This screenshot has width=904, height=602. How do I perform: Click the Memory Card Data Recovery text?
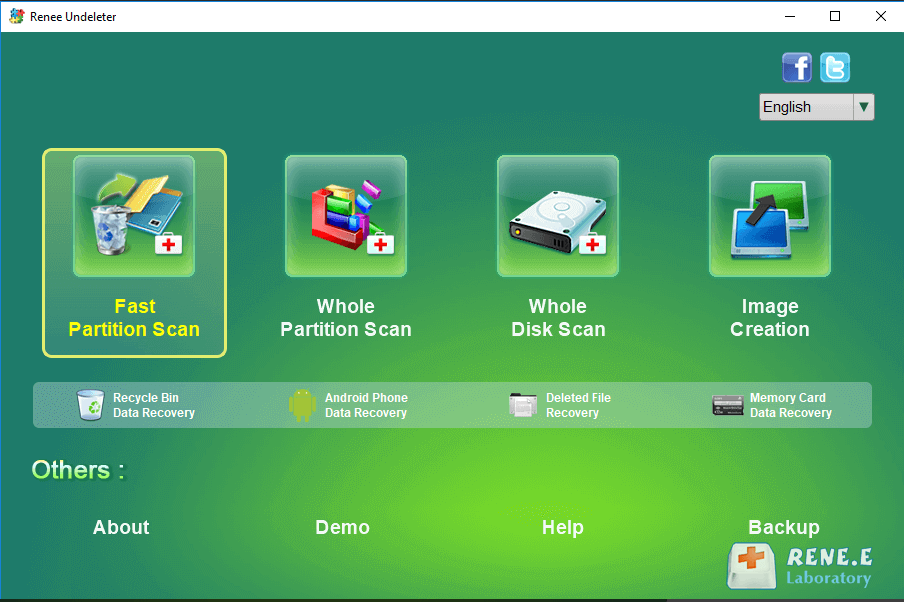[x=790, y=405]
